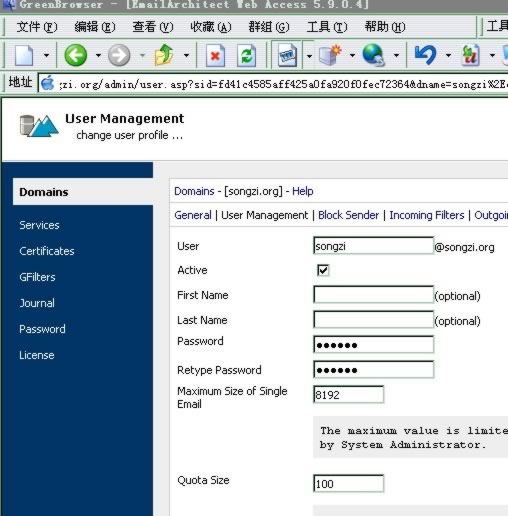The image size is (508, 516).
Task: Open Journal in the sidebar
Action: click(37, 303)
